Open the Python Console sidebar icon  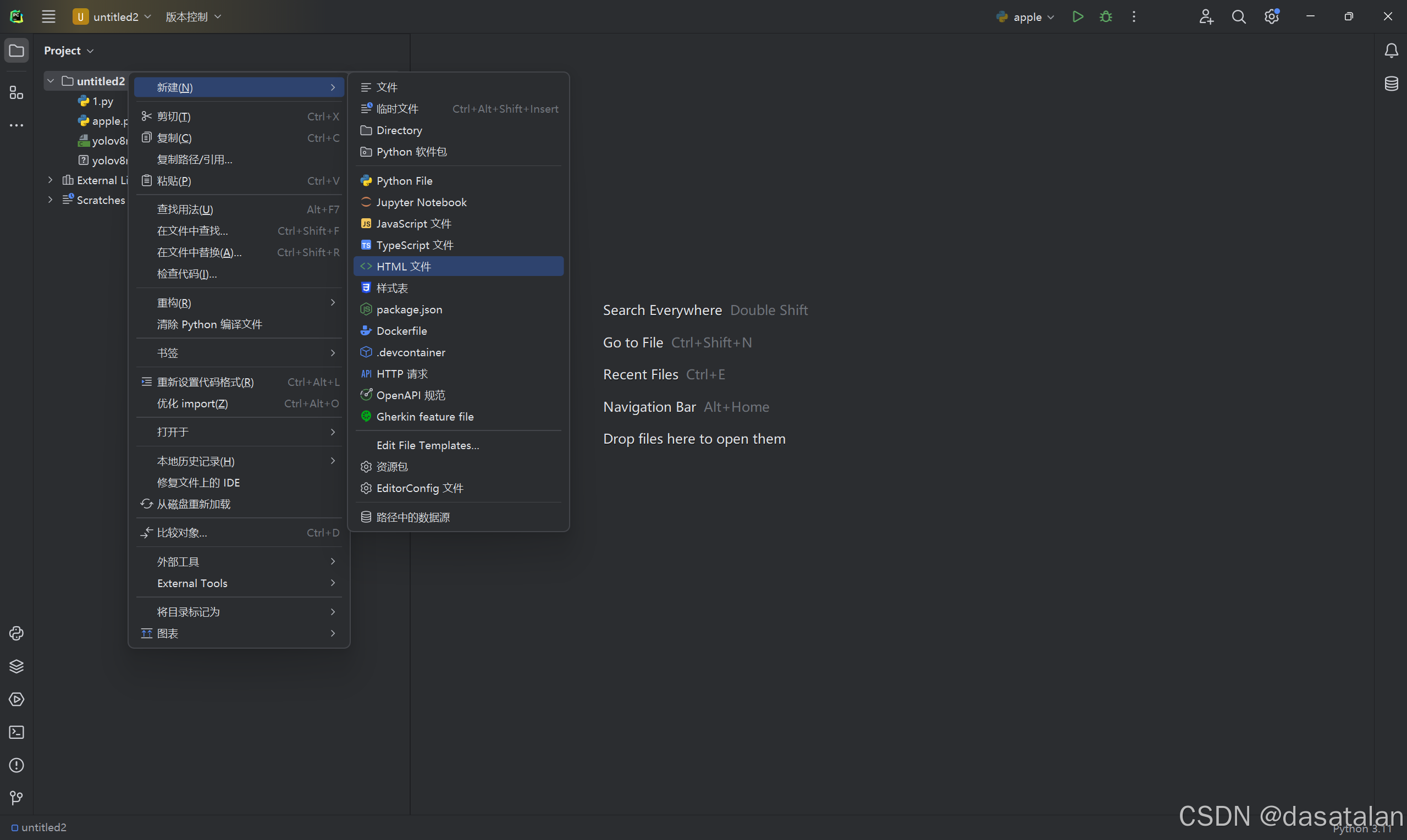pos(16,633)
